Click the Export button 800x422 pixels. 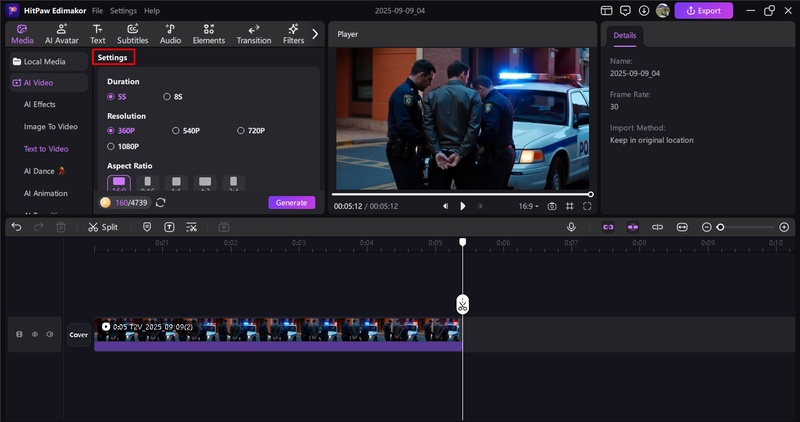(x=704, y=11)
